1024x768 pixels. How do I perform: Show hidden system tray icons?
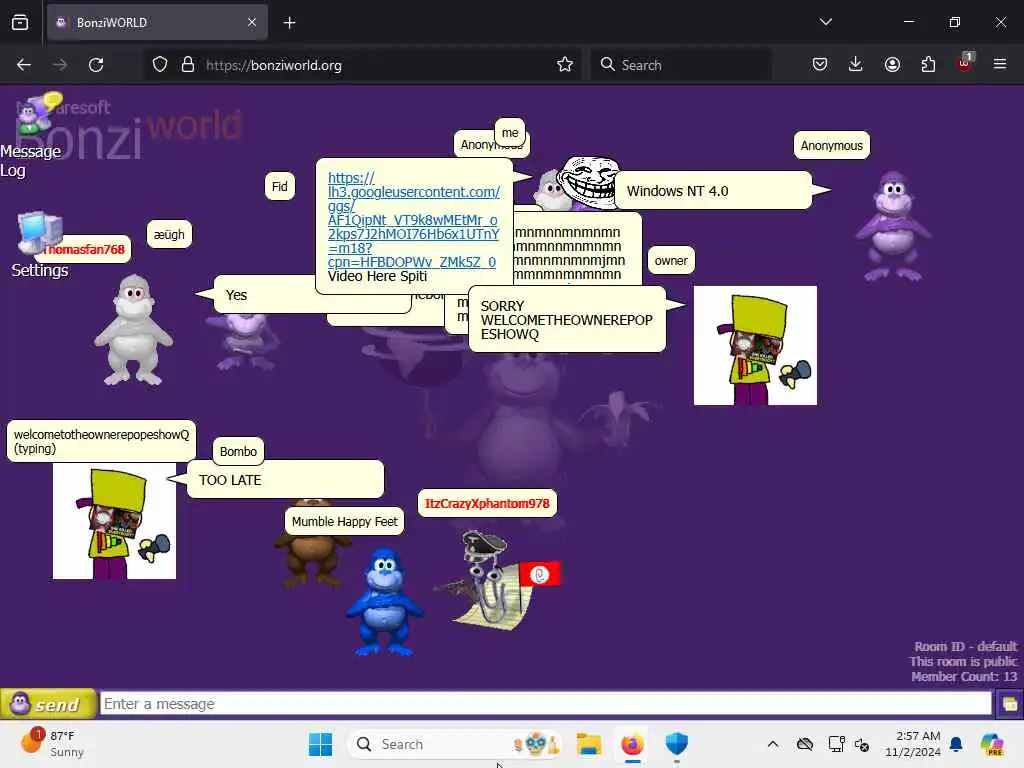[x=773, y=744]
